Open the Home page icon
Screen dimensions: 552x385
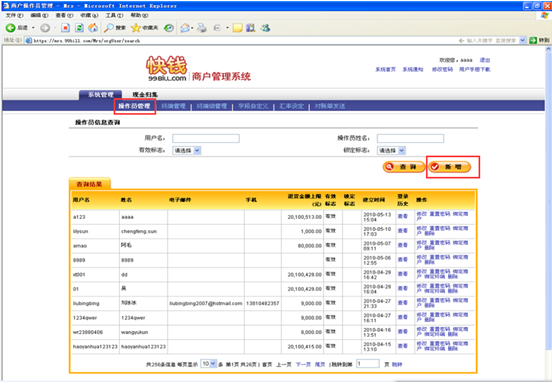(93, 28)
